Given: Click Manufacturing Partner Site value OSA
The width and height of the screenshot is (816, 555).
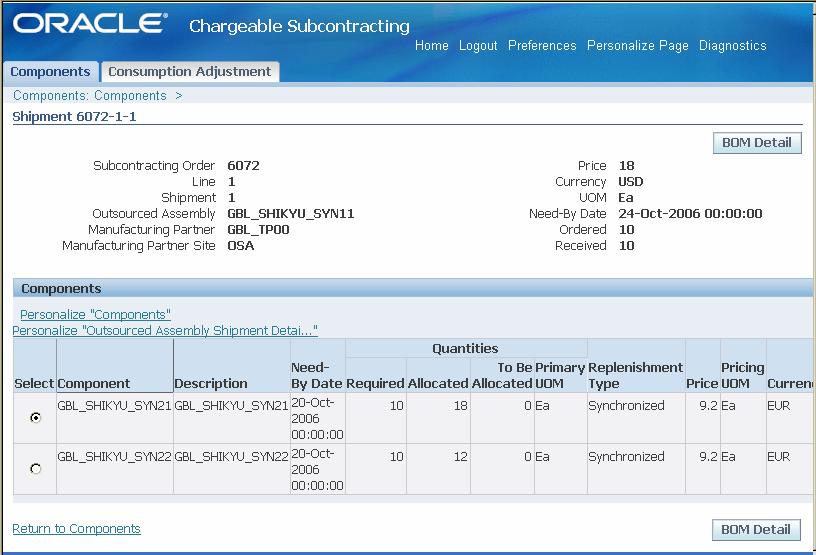Looking at the screenshot, I should click(x=241, y=246).
